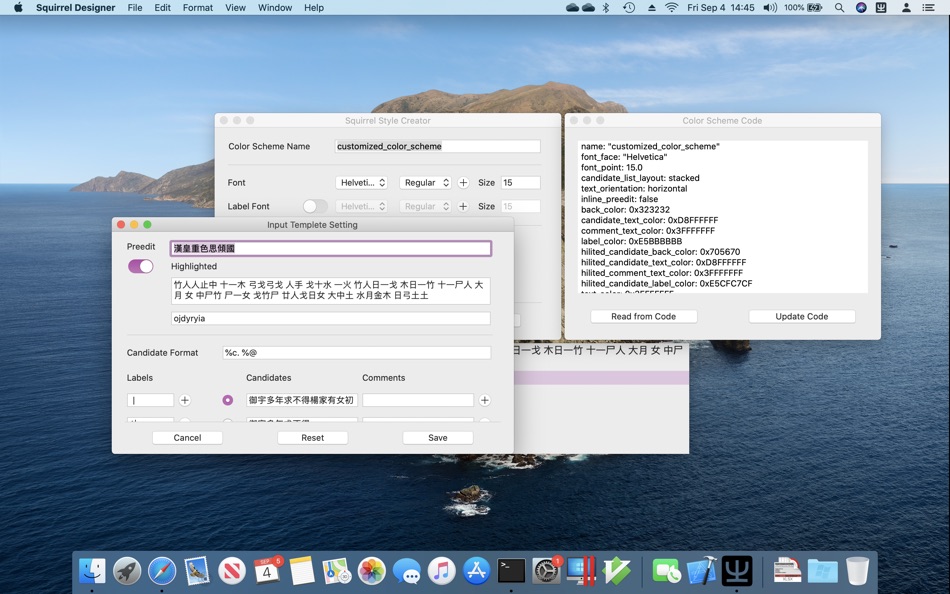Open the Font family Helveti... dropdown
The width and height of the screenshot is (950, 594).
coord(362,182)
